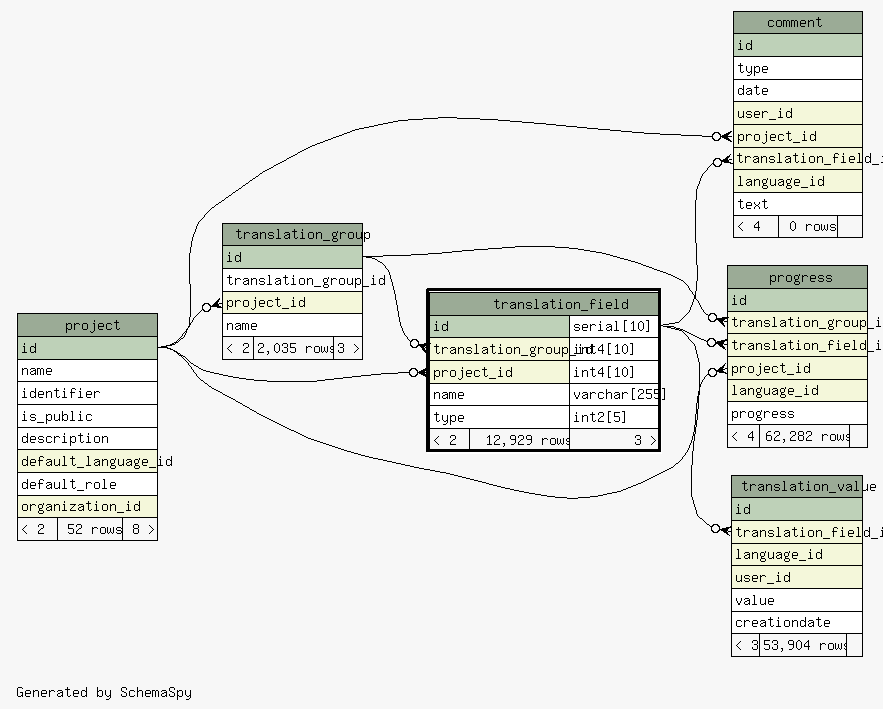The image size is (883, 709).
Task: Click the int2[5] type cell
Action: 613,417
